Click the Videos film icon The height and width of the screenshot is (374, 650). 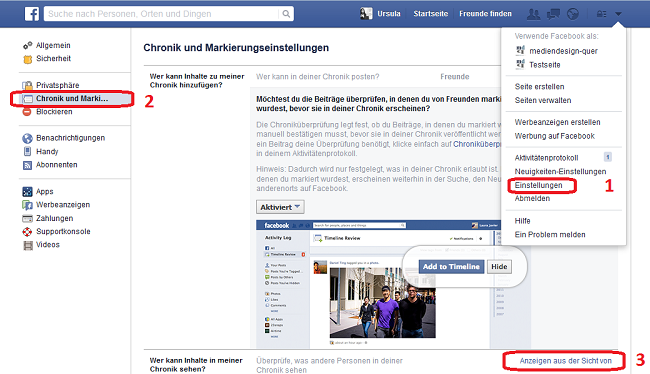click(x=28, y=245)
